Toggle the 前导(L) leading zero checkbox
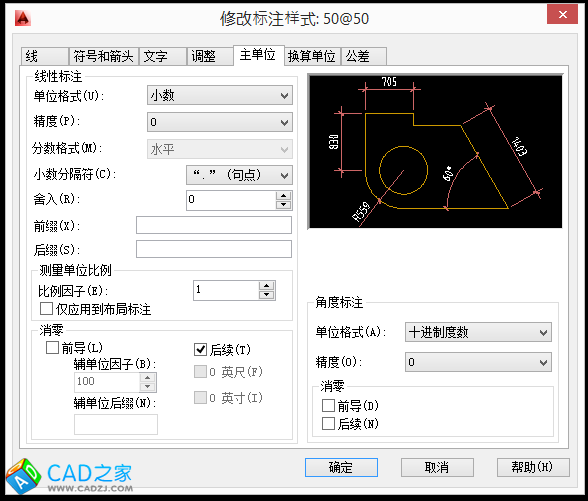The height and width of the screenshot is (501, 588). point(52,348)
